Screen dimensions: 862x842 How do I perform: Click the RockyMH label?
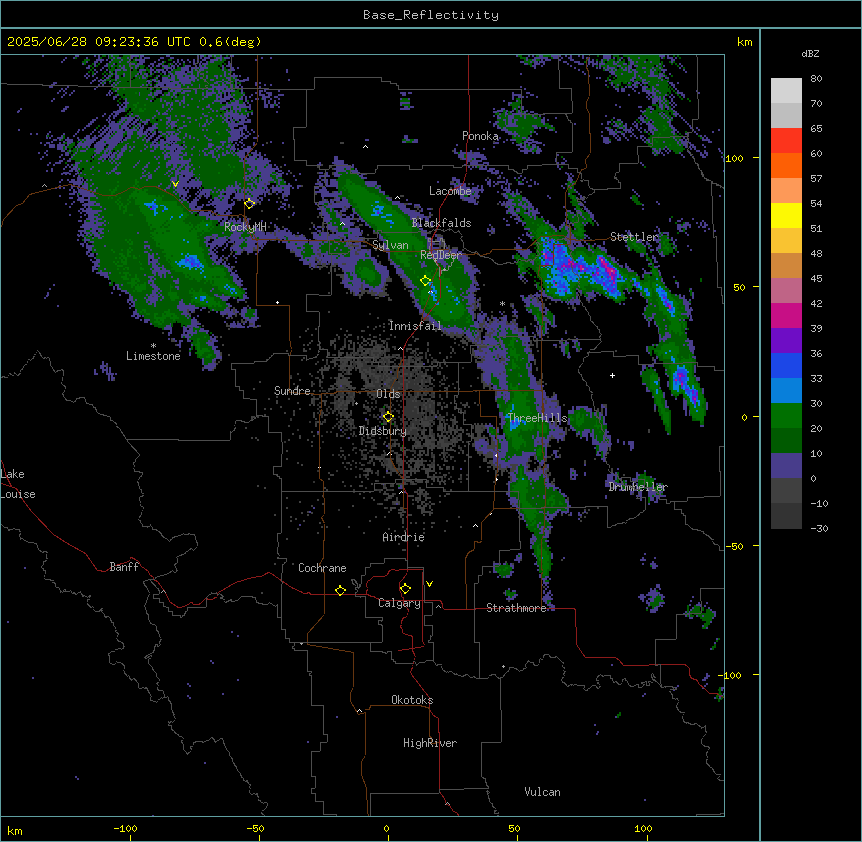pos(245,227)
